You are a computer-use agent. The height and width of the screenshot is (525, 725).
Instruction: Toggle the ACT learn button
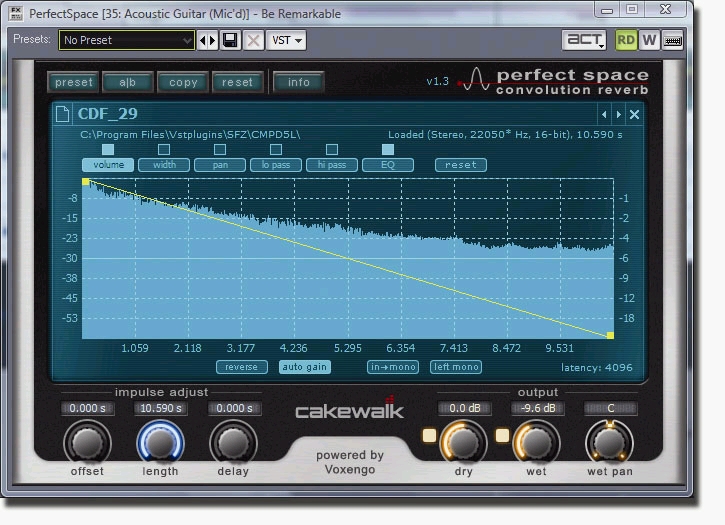click(x=584, y=40)
